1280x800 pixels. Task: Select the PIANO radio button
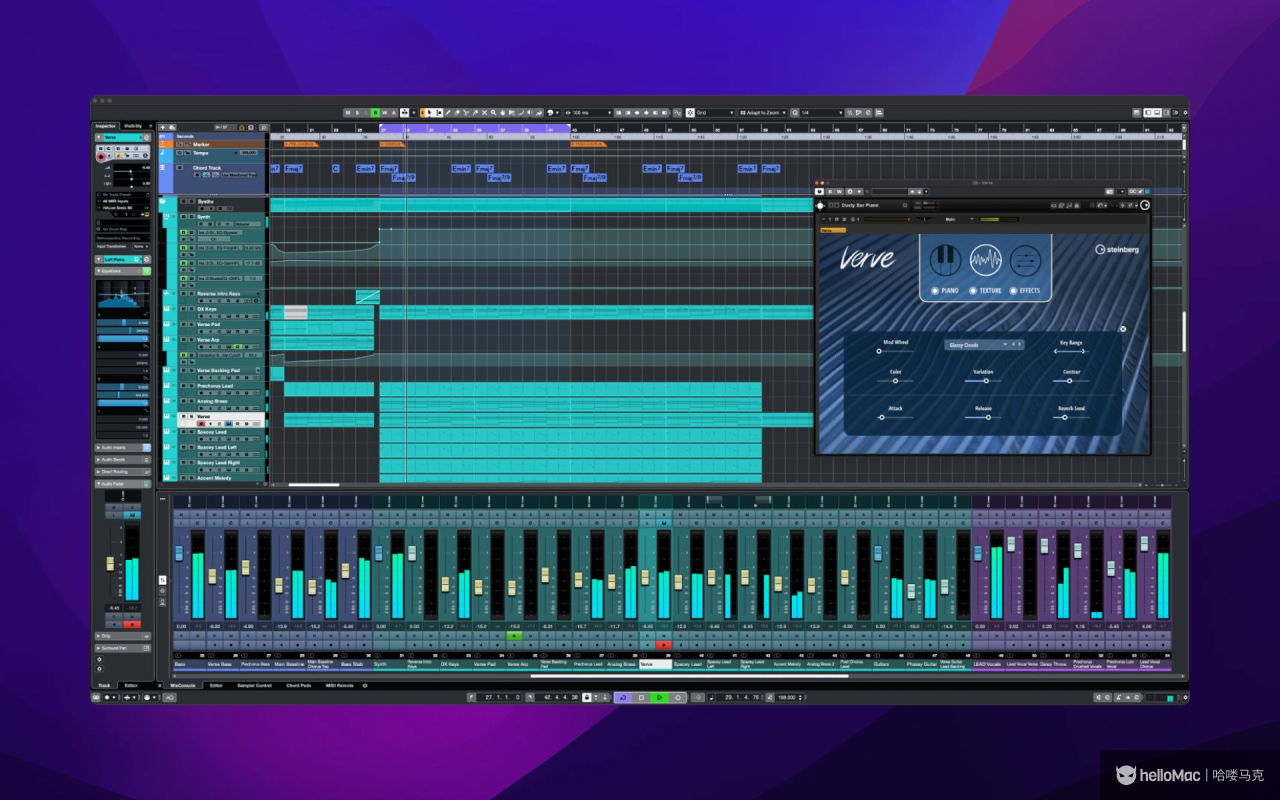935,291
